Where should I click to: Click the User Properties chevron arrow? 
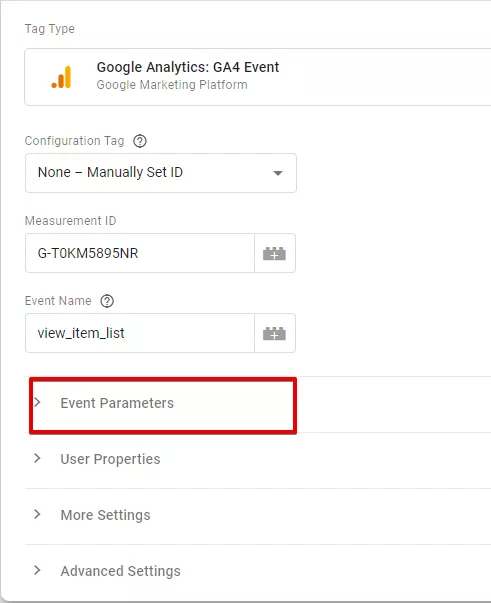(x=37, y=458)
